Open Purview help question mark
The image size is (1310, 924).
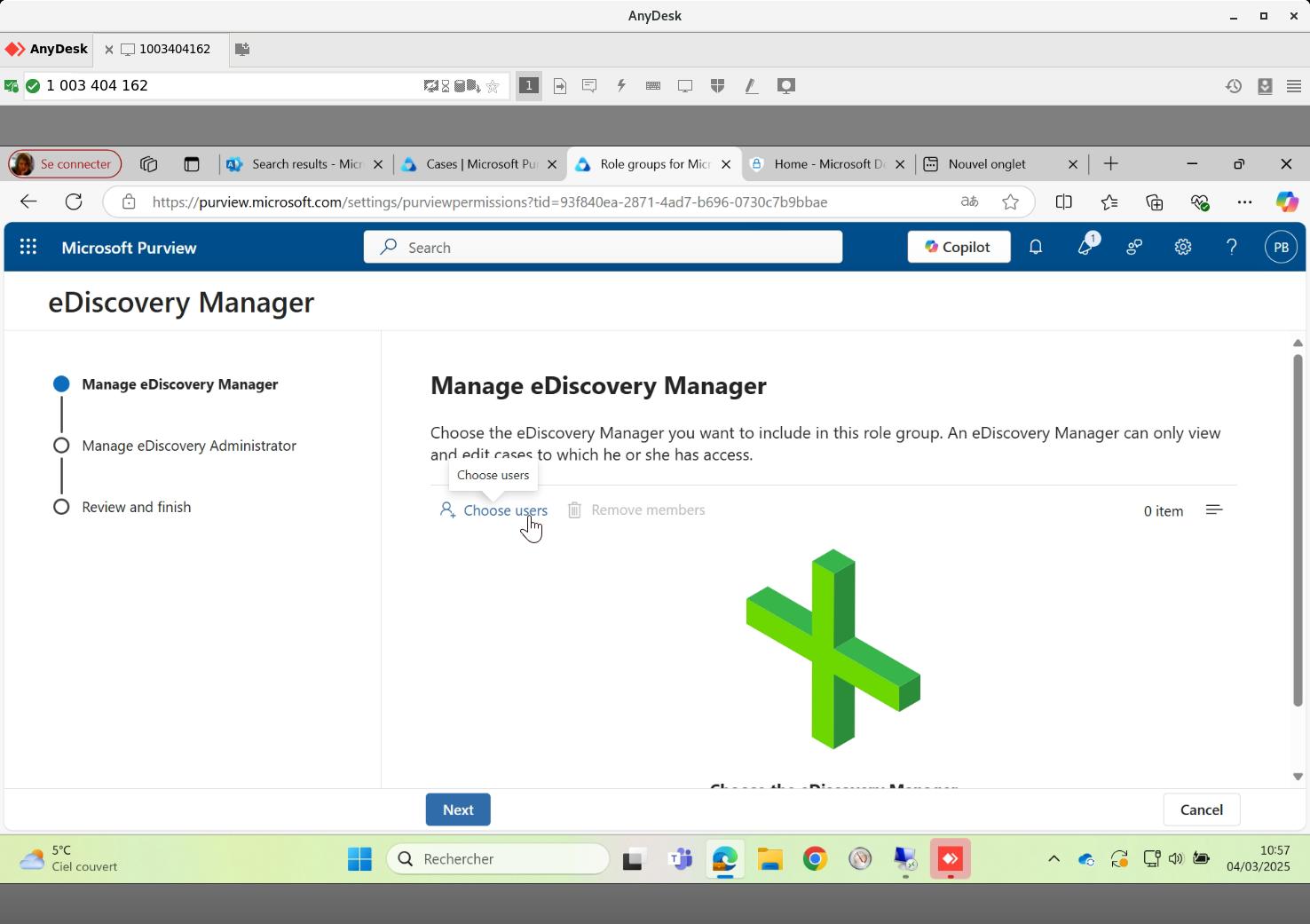(1232, 248)
